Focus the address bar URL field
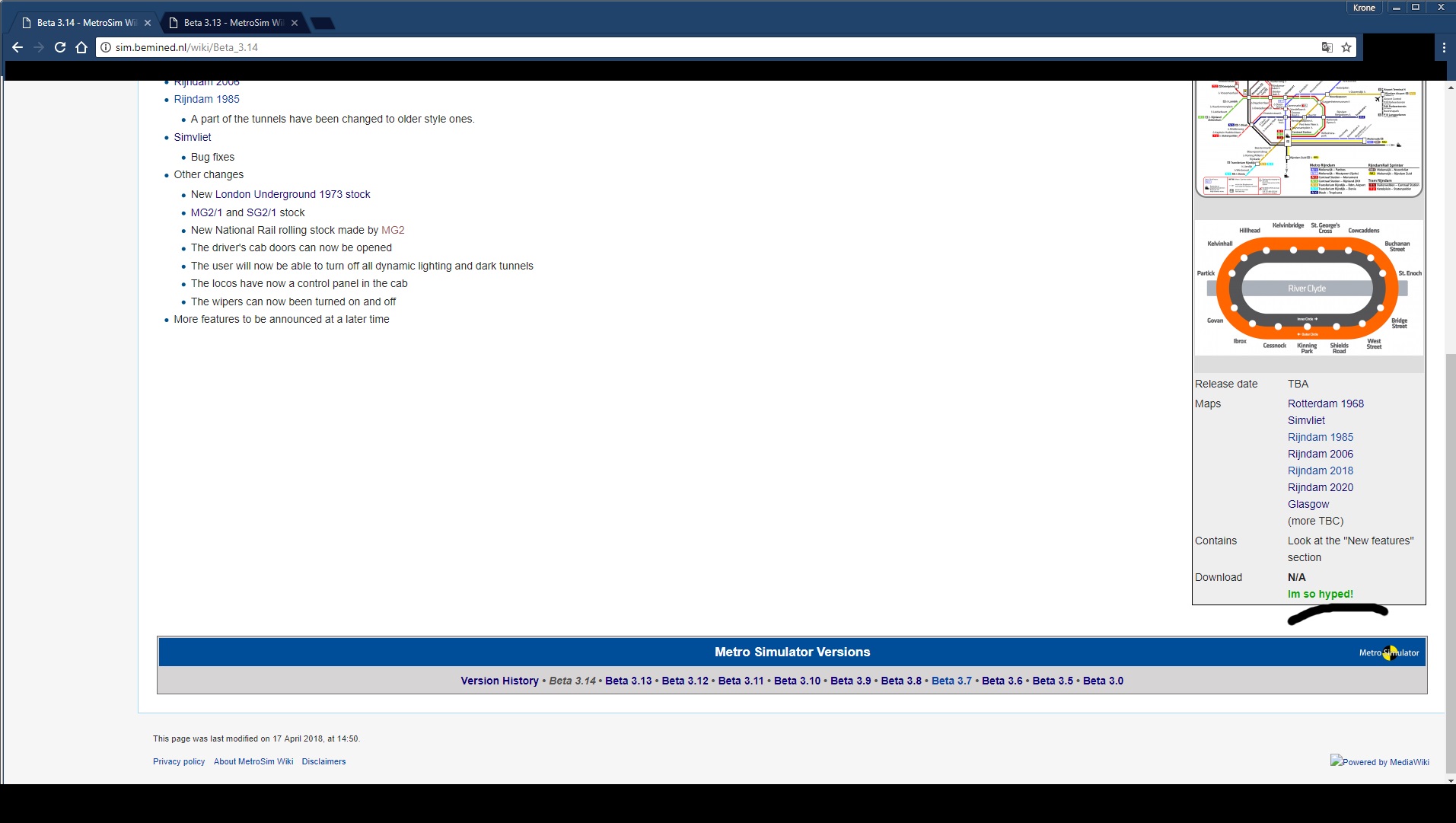1456x823 pixels. point(715,47)
